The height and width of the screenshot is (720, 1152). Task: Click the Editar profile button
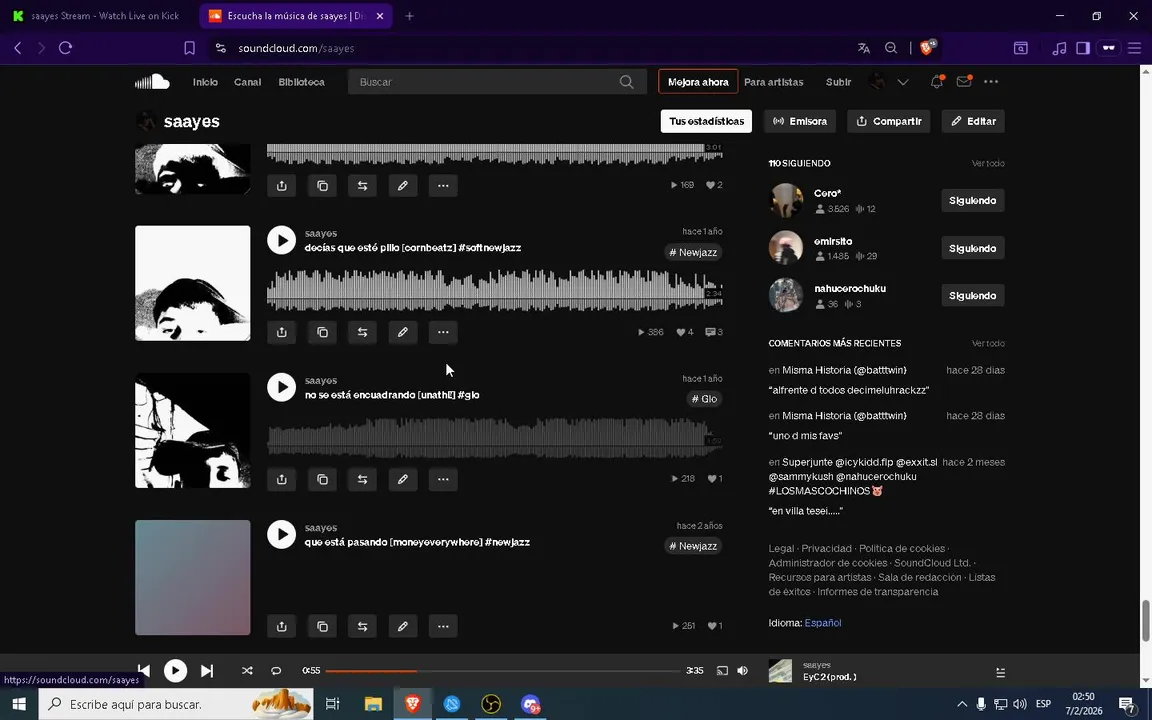tap(973, 121)
